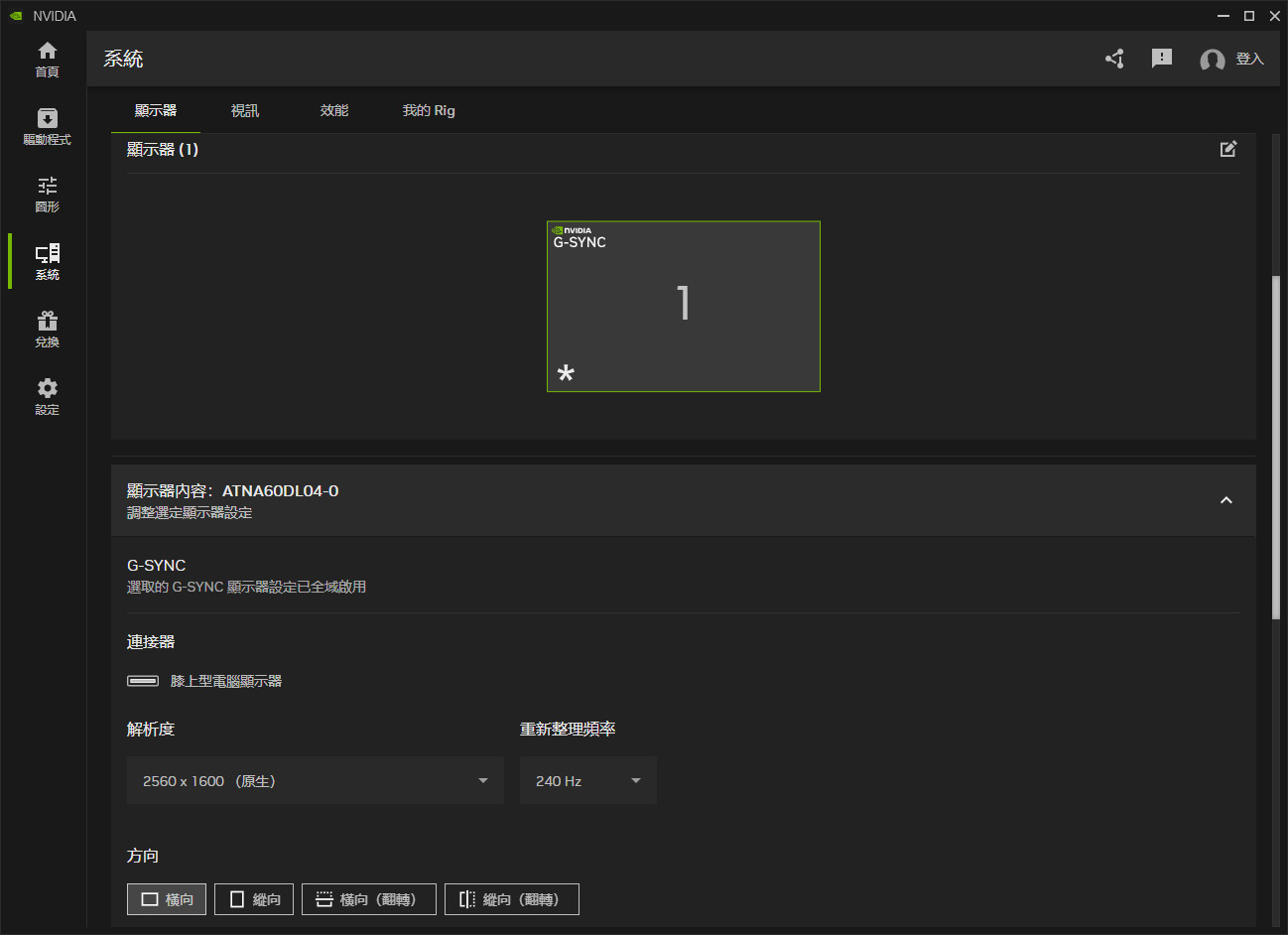Open the 首頁 home sidebar icon

(x=47, y=60)
